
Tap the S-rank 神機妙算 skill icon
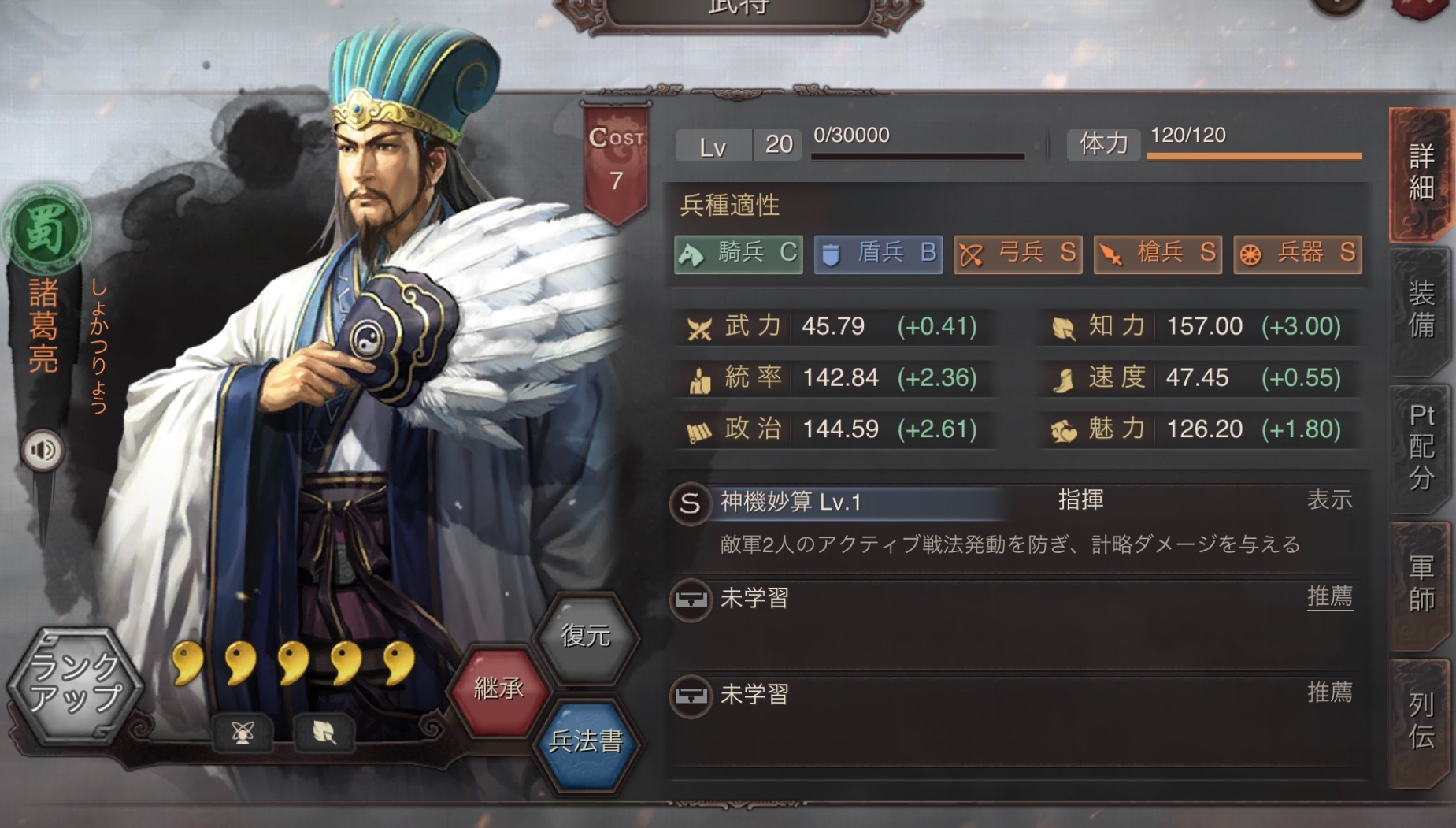690,503
